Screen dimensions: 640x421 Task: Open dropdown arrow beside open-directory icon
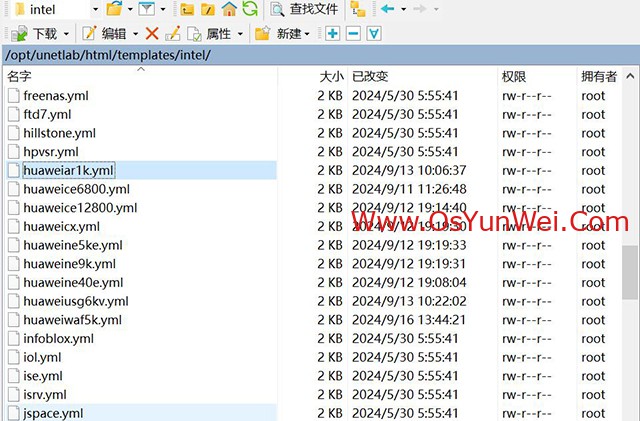(x=130, y=9)
